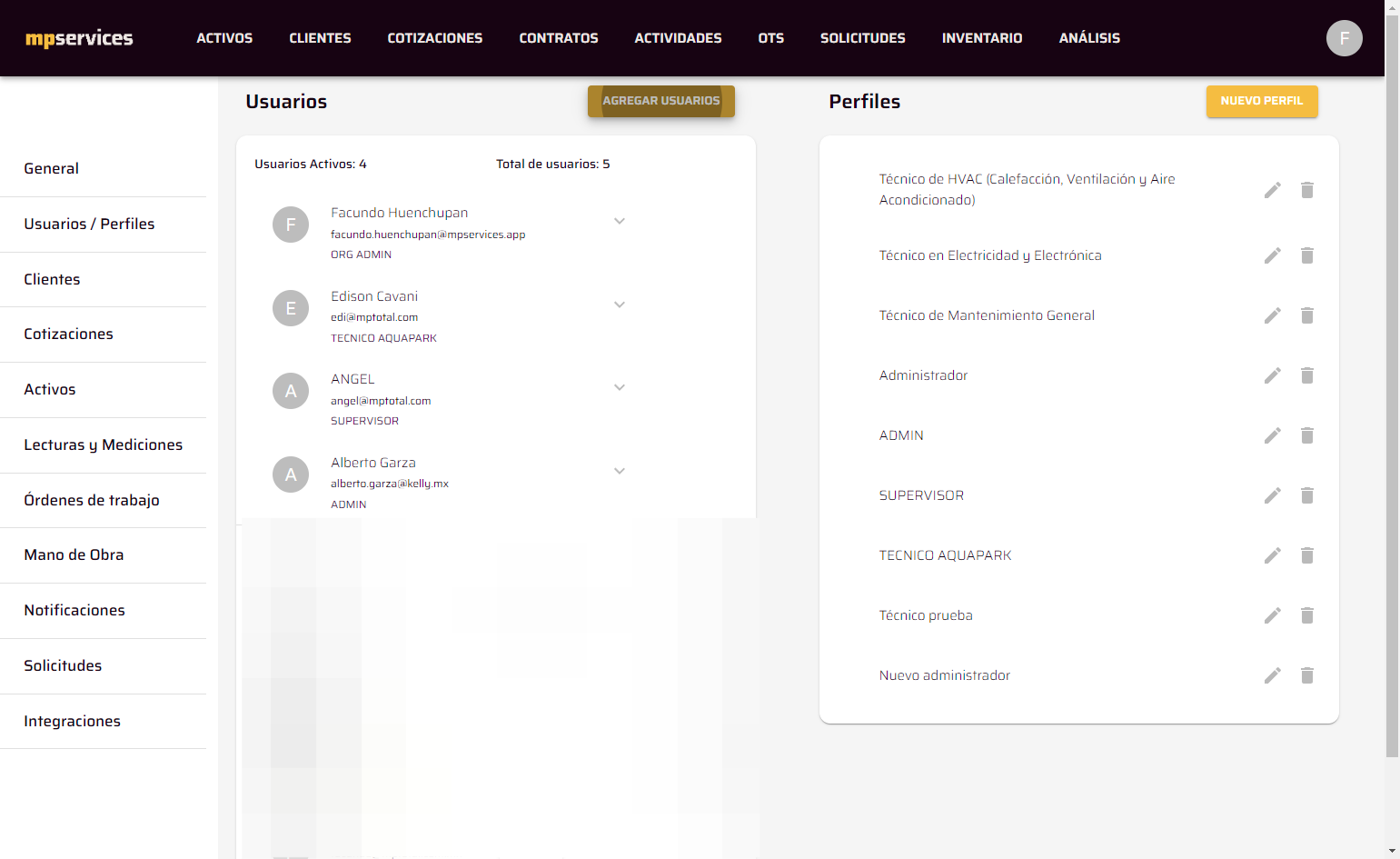Expand Alberto Garza user details
Viewport: 1400px width, 859px height.
(x=620, y=471)
